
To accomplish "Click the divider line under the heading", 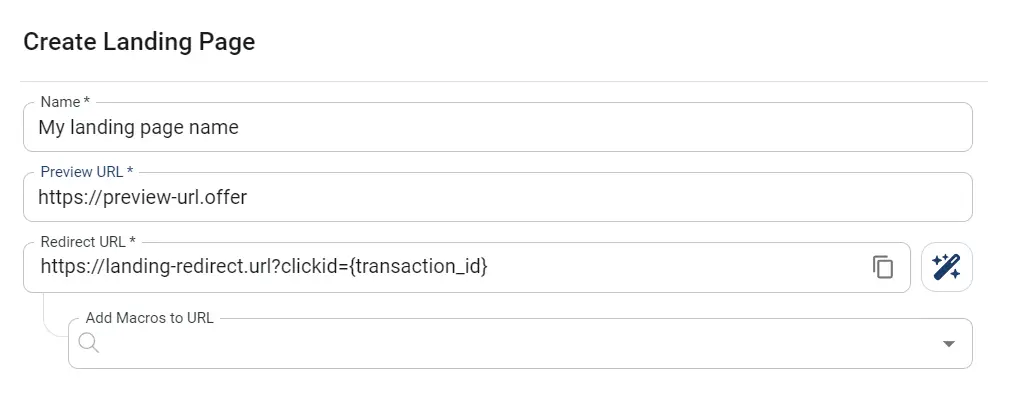I will click(504, 82).
